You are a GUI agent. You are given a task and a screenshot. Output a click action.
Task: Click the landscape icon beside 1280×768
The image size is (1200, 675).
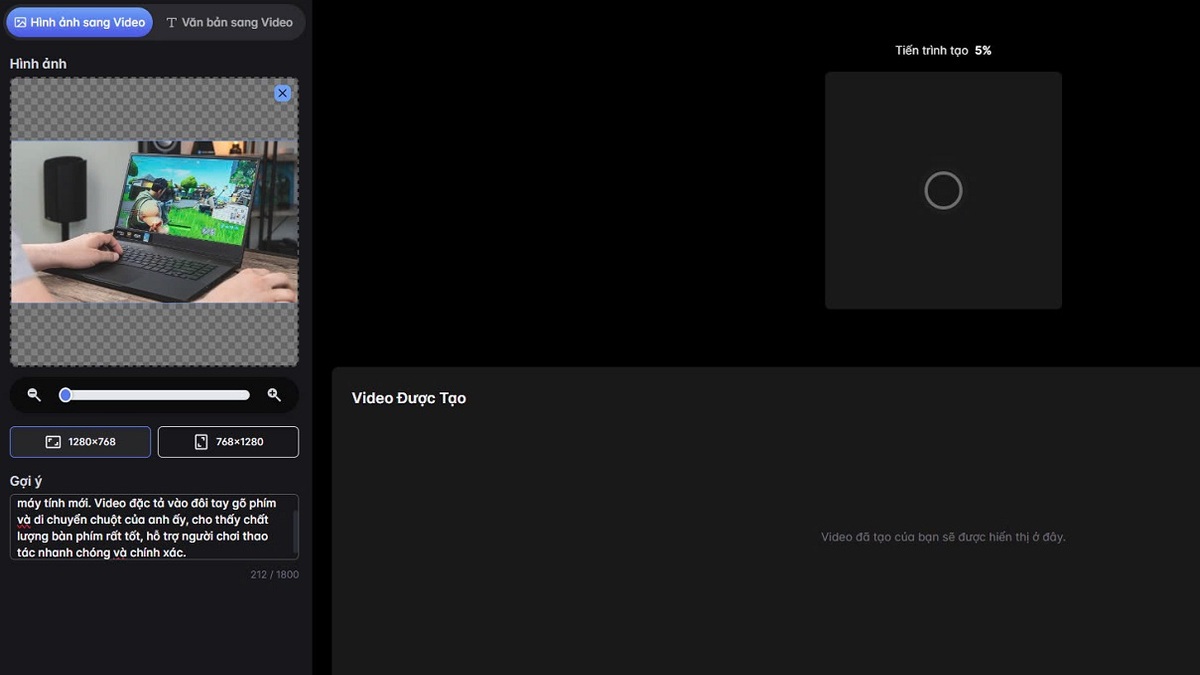[53, 442]
